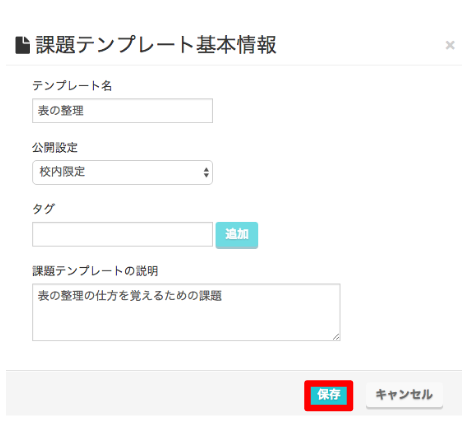This screenshot has width=468, height=421.
Task: Click the resize grip on the description textarea
Action: [336, 337]
